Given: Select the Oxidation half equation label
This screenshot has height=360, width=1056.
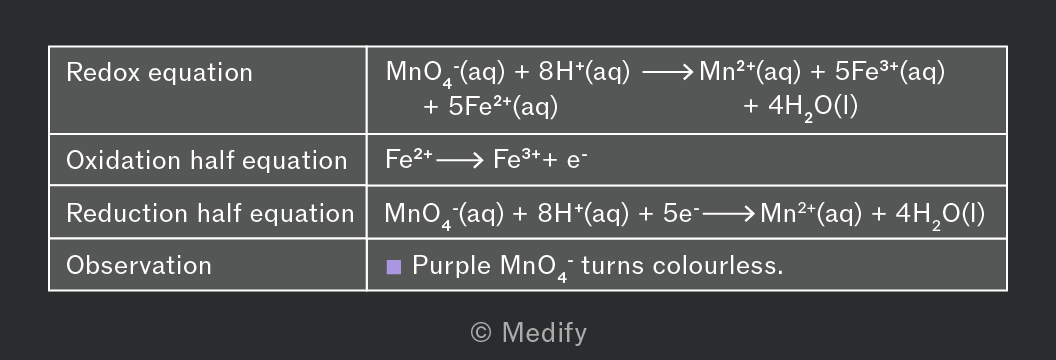Looking at the screenshot, I should click(x=207, y=160).
